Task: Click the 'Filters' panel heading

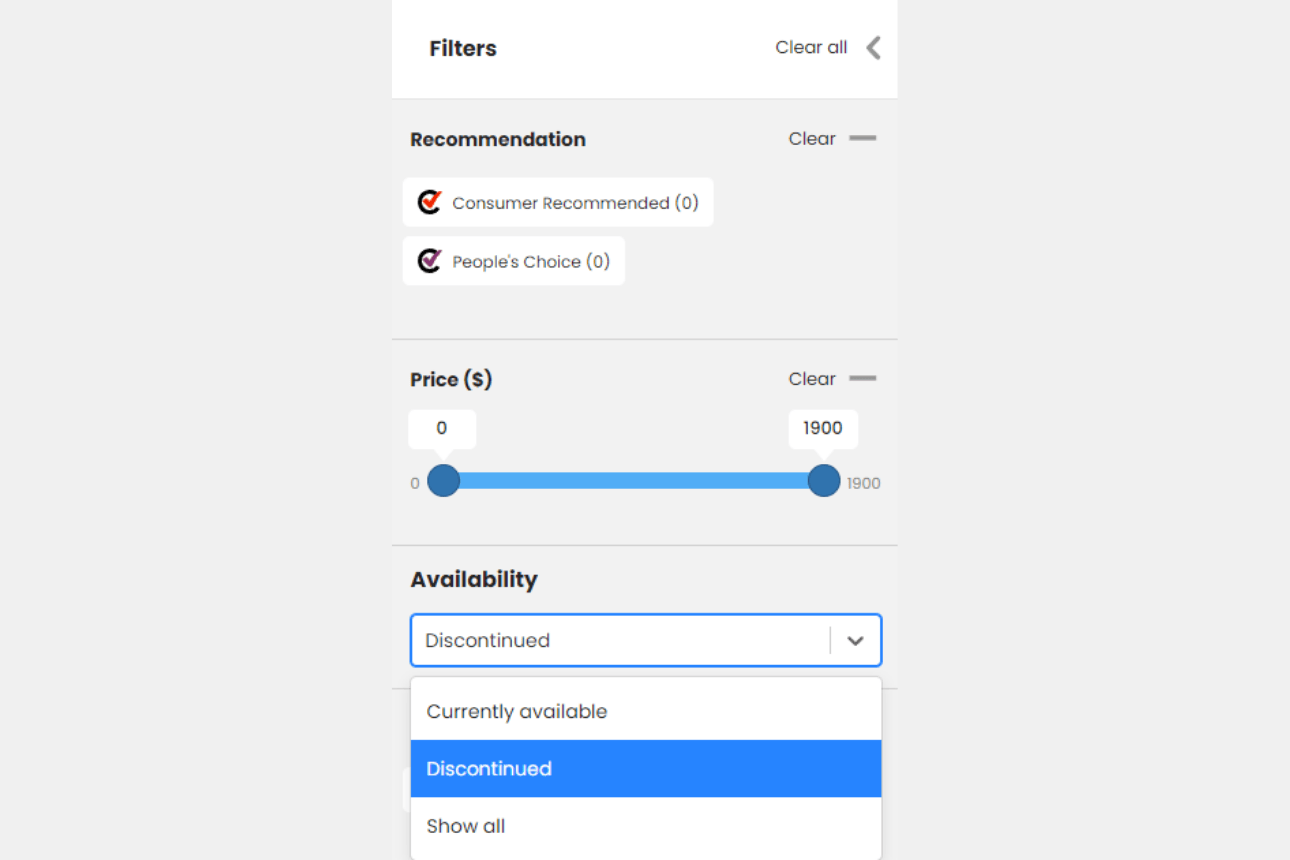Action: pyautogui.click(x=463, y=49)
